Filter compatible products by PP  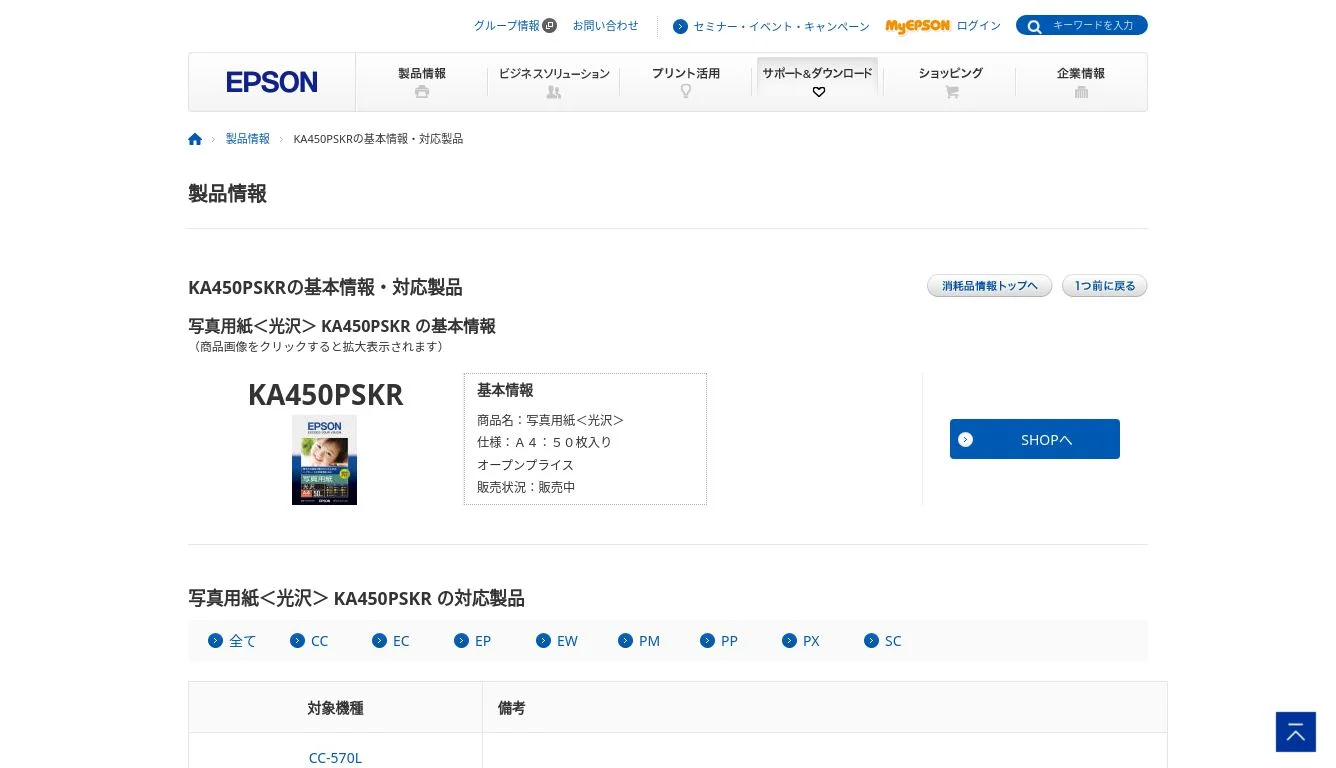[x=719, y=641]
